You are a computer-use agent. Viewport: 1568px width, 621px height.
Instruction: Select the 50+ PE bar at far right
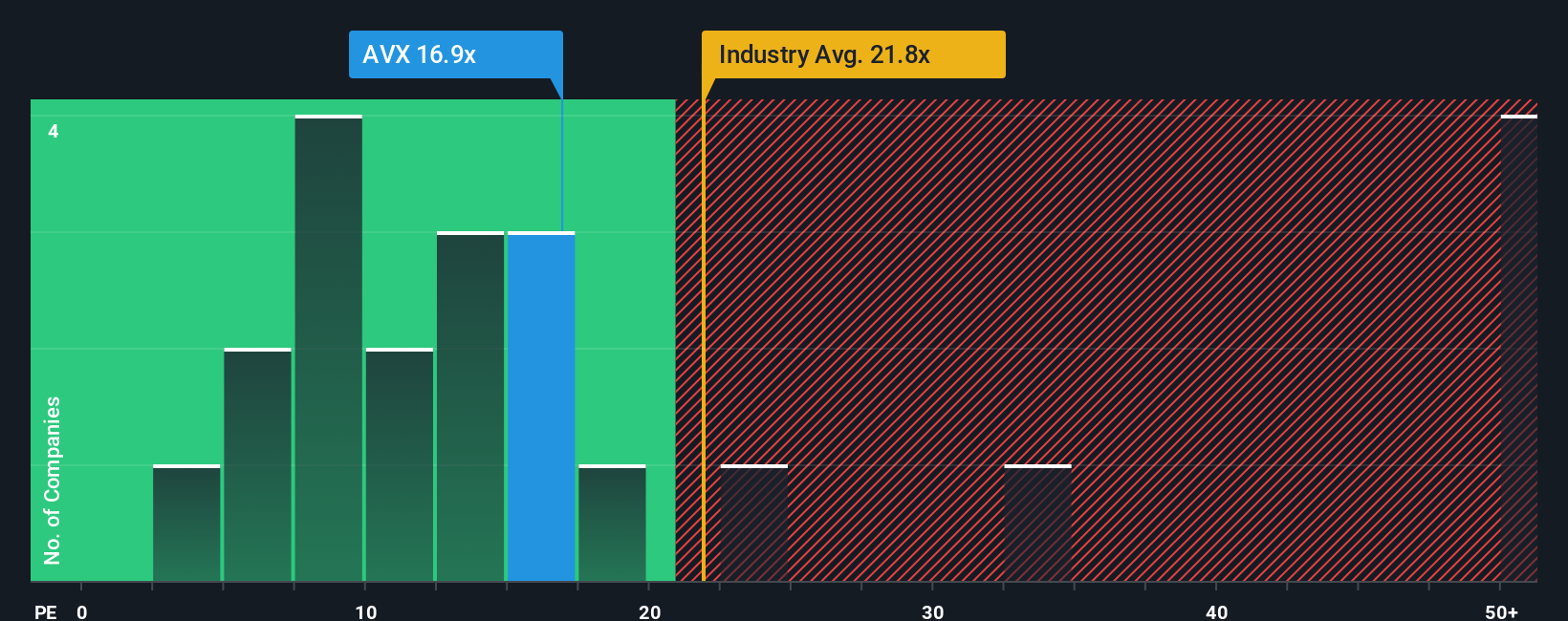pos(1518,348)
